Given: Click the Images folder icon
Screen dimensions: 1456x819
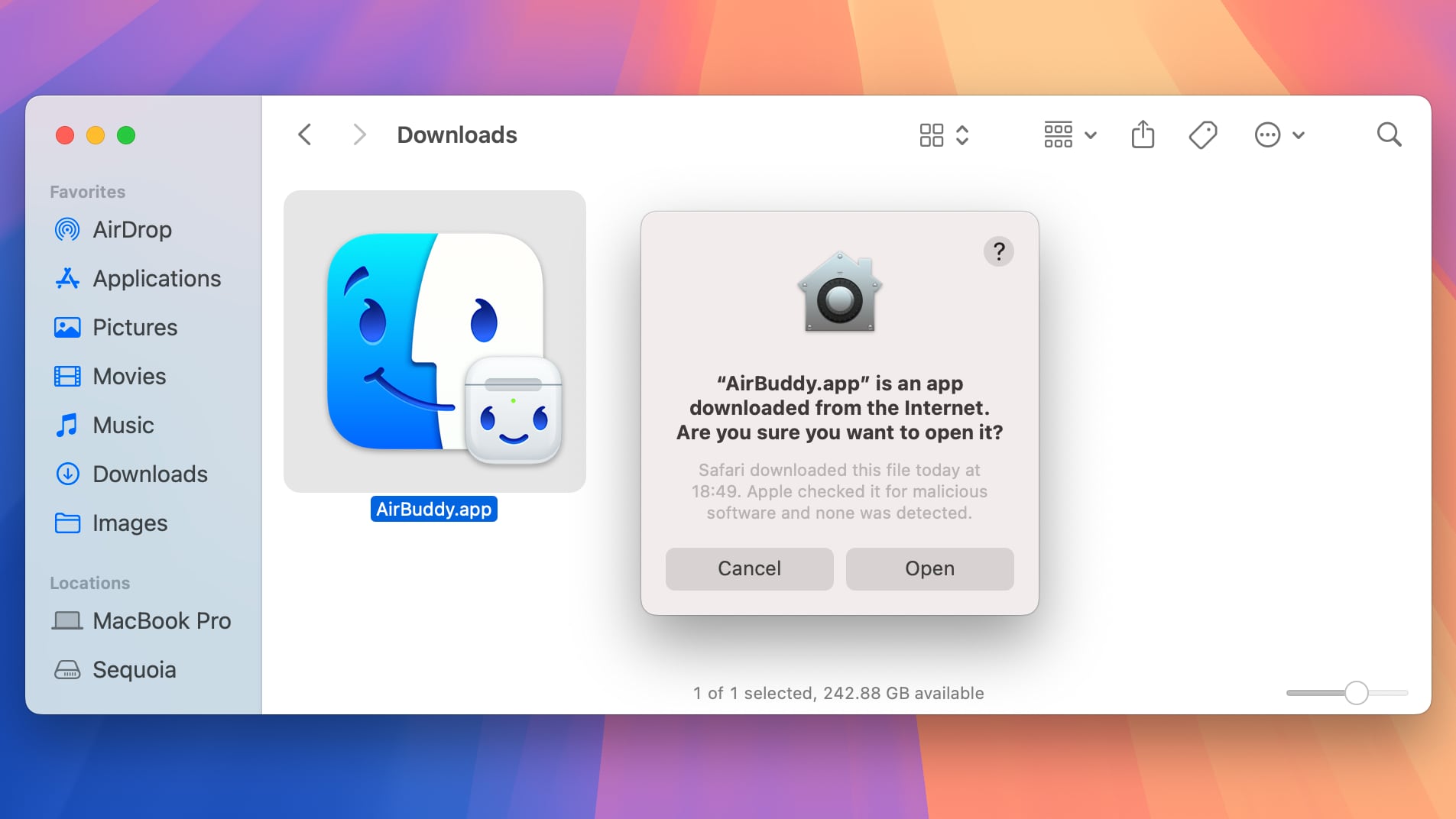Looking at the screenshot, I should pos(67,523).
